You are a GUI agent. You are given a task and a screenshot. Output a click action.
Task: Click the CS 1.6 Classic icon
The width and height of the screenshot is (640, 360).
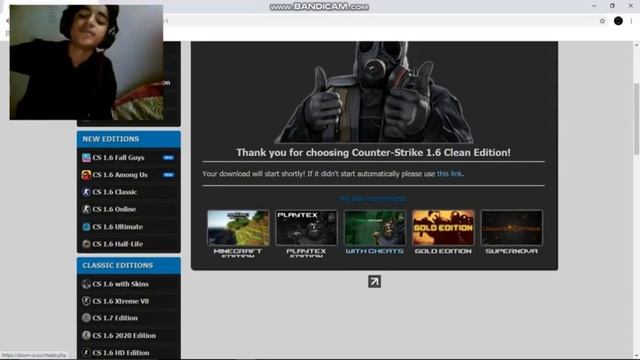(86, 192)
